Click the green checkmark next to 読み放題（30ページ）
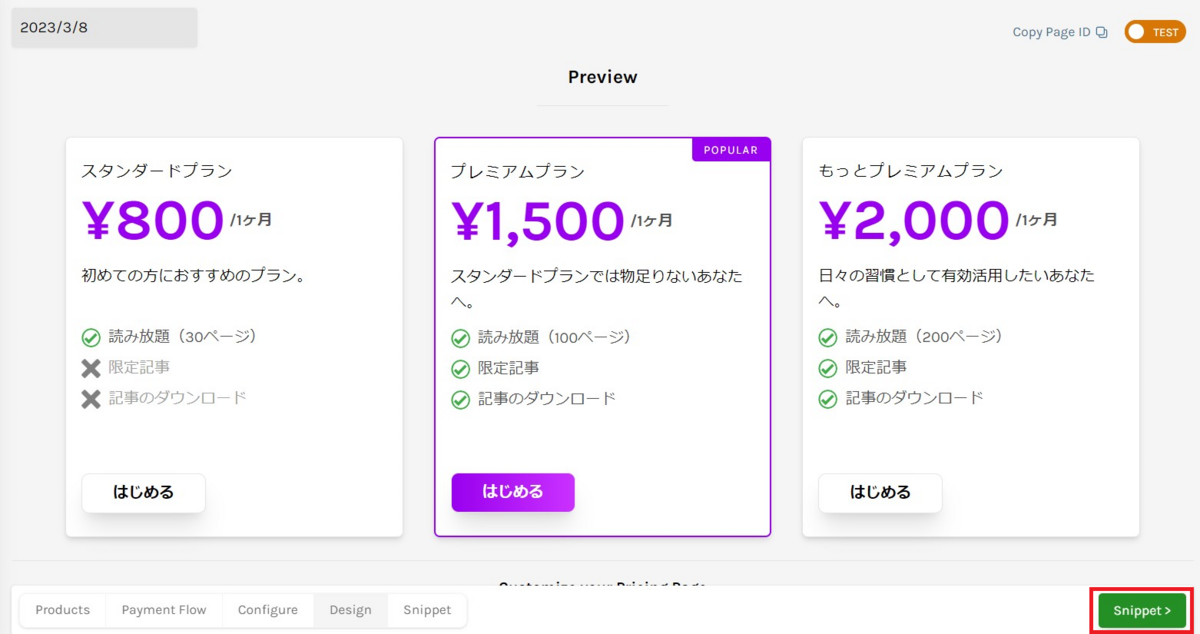Viewport: 1200px width, 634px height. click(x=91, y=337)
